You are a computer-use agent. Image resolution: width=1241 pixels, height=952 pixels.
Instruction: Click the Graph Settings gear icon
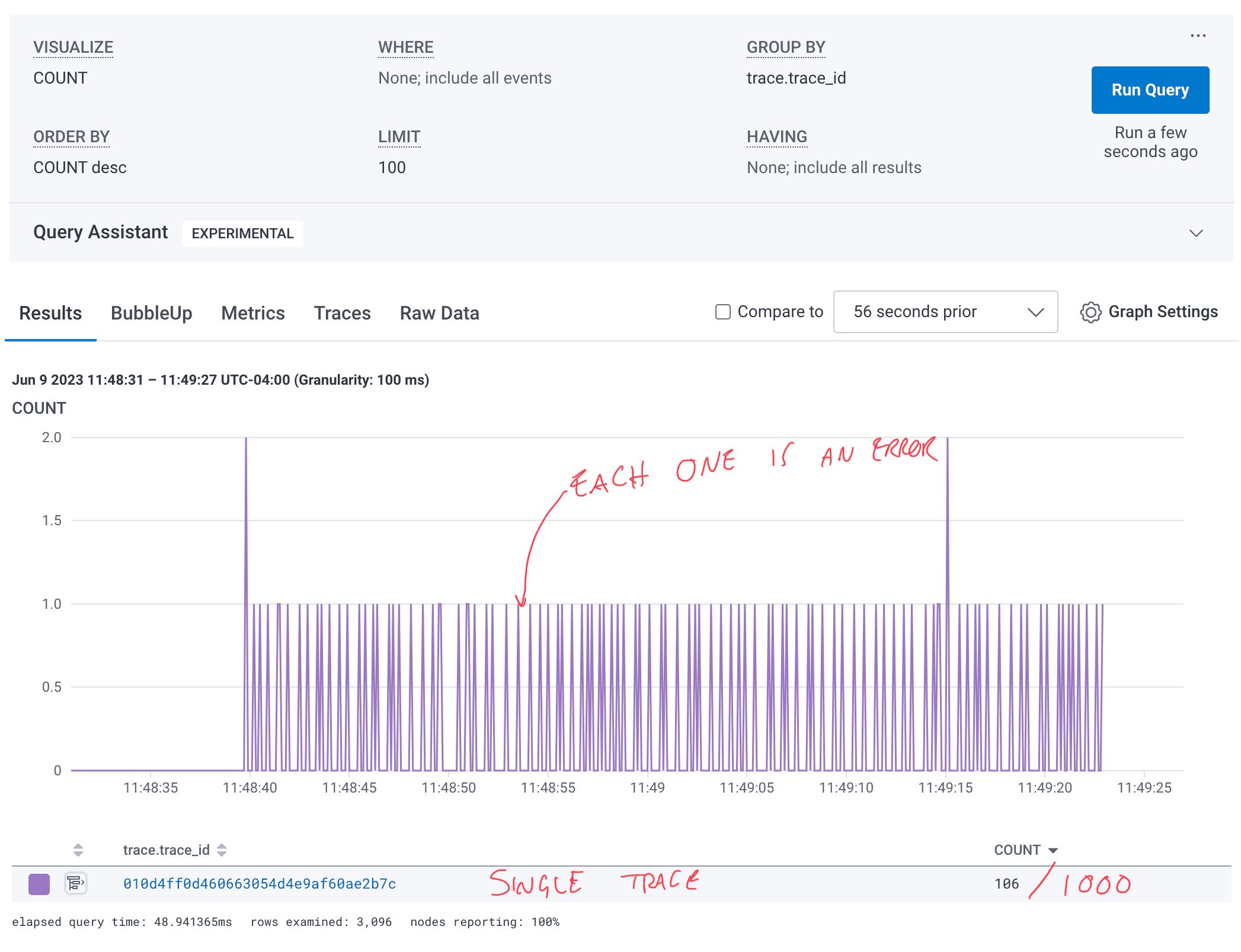(1090, 312)
